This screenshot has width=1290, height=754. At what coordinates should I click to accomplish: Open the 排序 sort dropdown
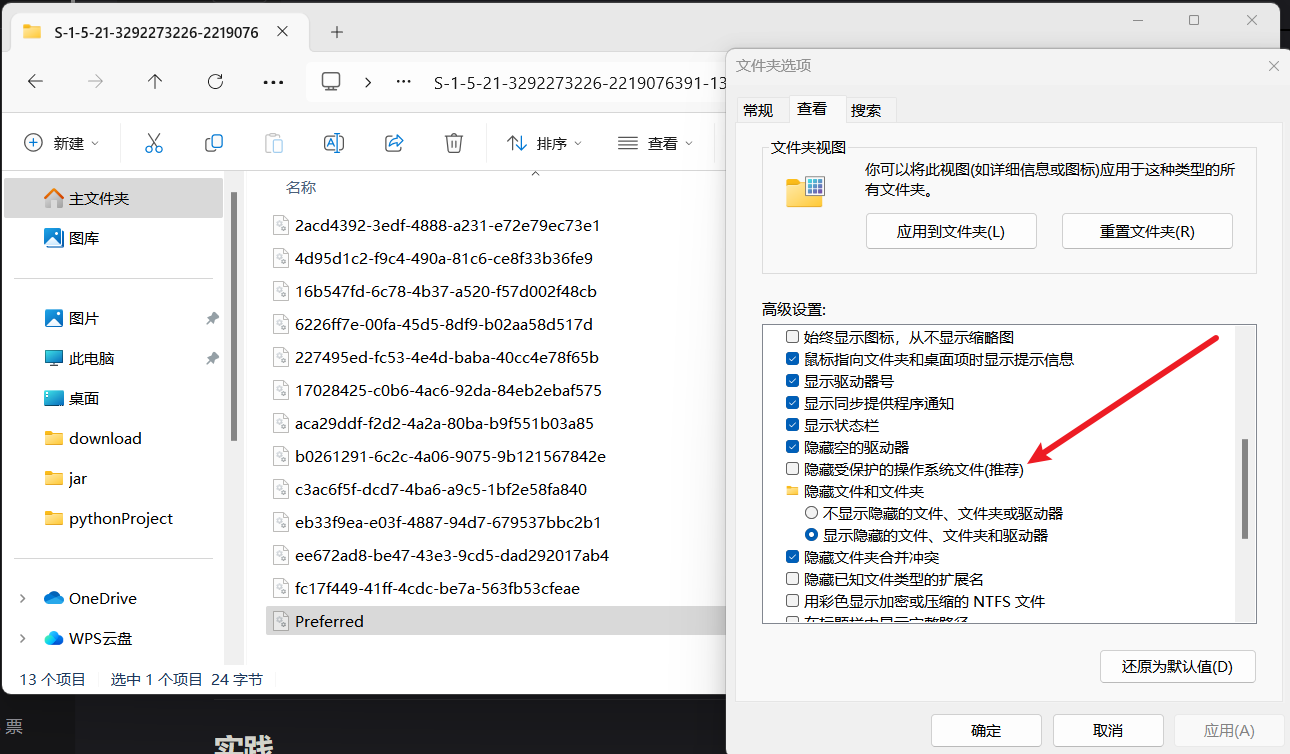point(544,143)
